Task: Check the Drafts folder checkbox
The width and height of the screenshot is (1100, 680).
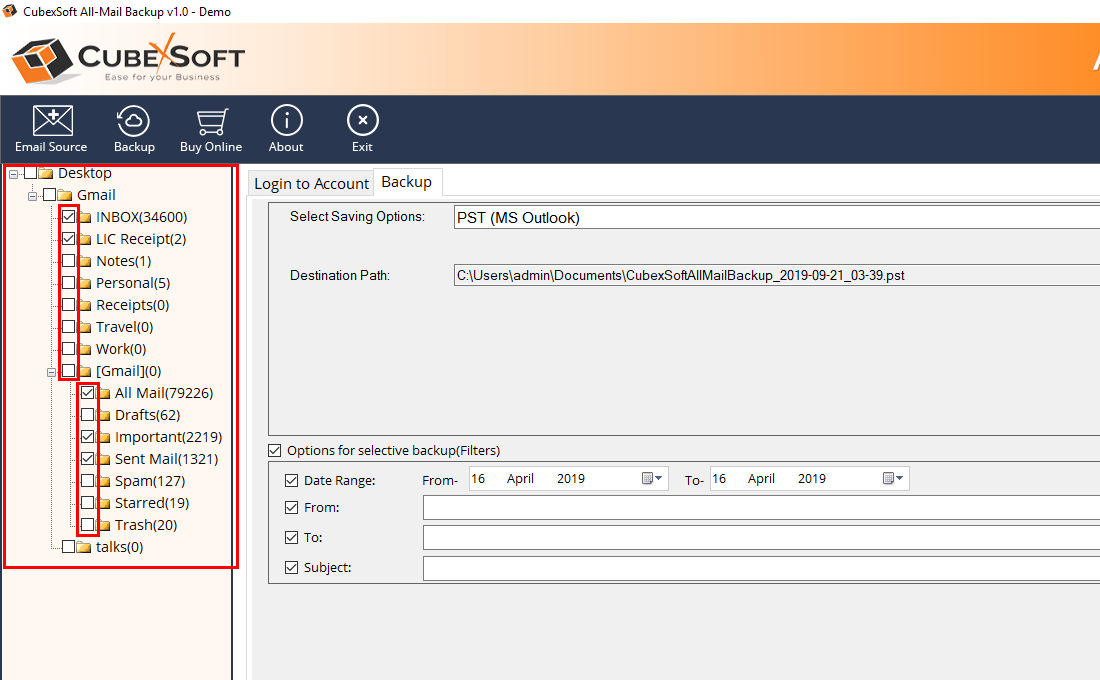Action: [87, 415]
